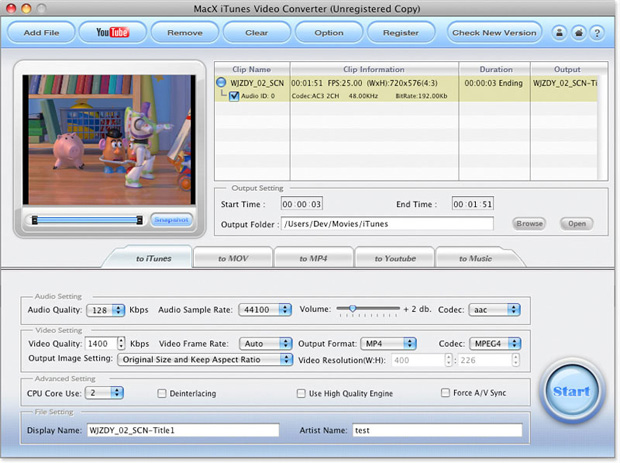
Task: Switch to the to MOV tab
Action: point(233,258)
